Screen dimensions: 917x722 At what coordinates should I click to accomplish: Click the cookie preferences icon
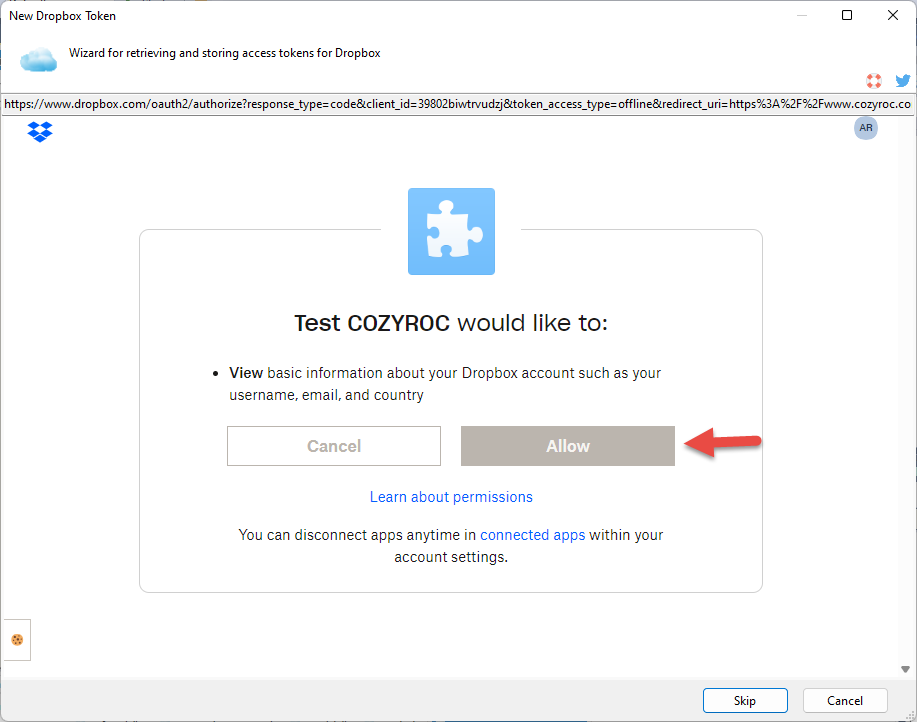pyautogui.click(x=17, y=640)
